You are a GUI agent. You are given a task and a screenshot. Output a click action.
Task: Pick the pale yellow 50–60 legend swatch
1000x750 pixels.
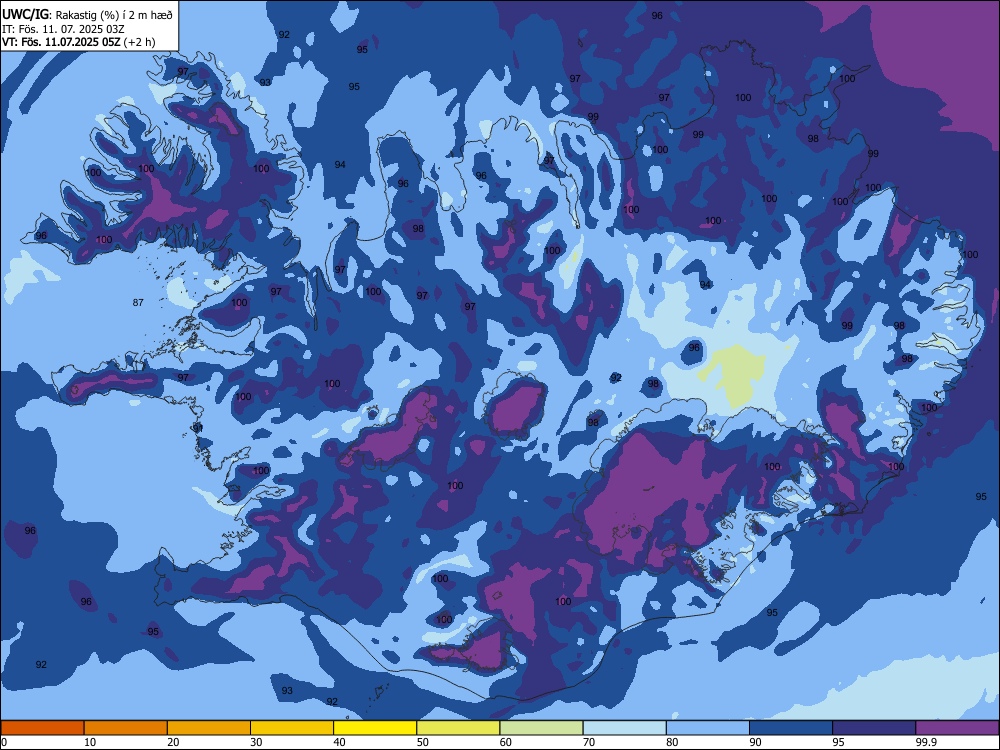pos(459,728)
